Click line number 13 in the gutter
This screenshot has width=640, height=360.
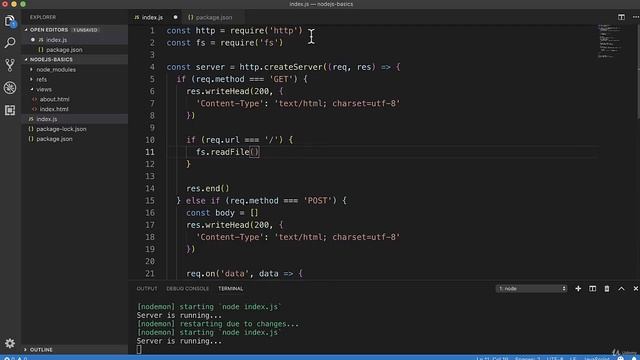tap(150, 176)
